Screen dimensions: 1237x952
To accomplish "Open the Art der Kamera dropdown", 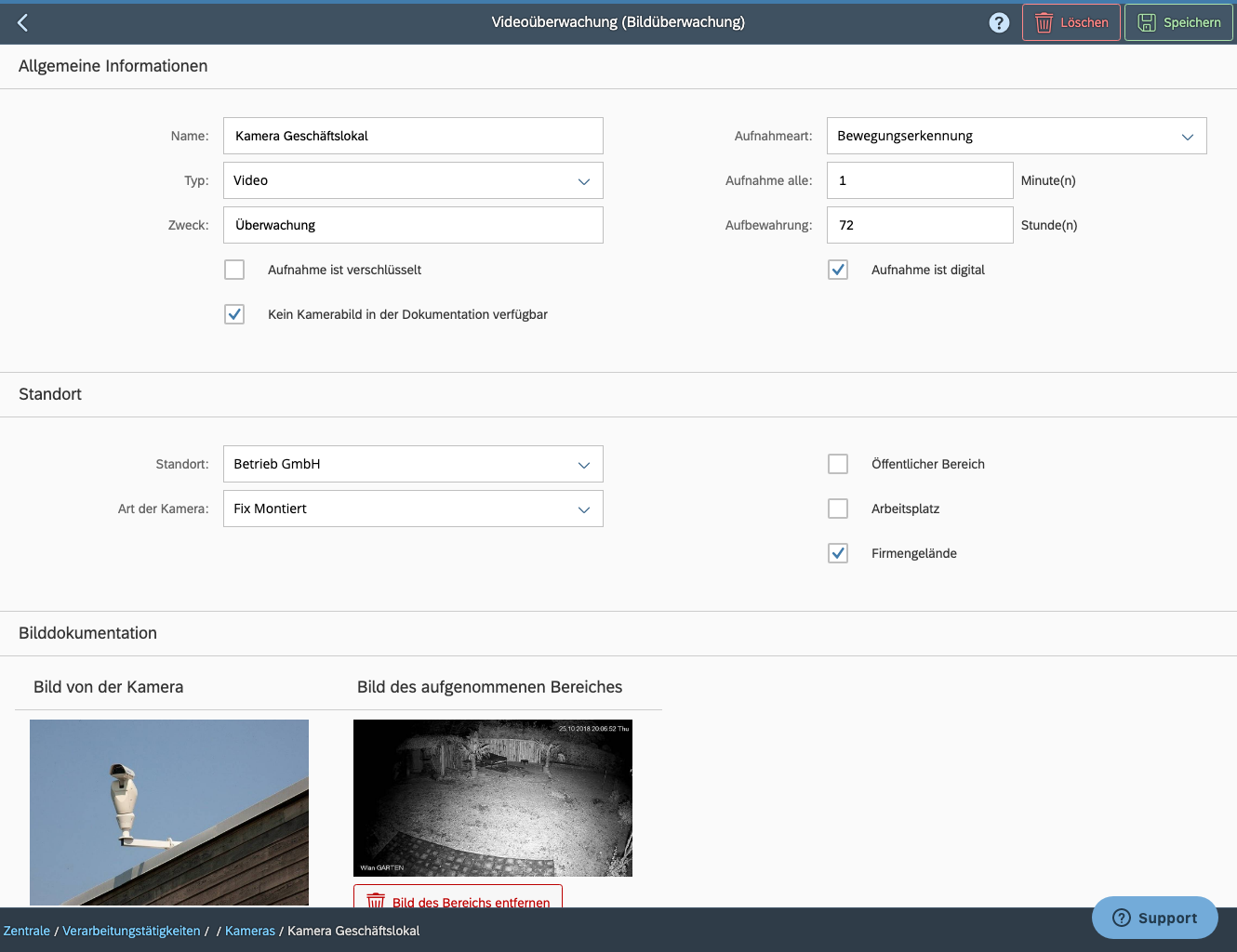I will [584, 509].
